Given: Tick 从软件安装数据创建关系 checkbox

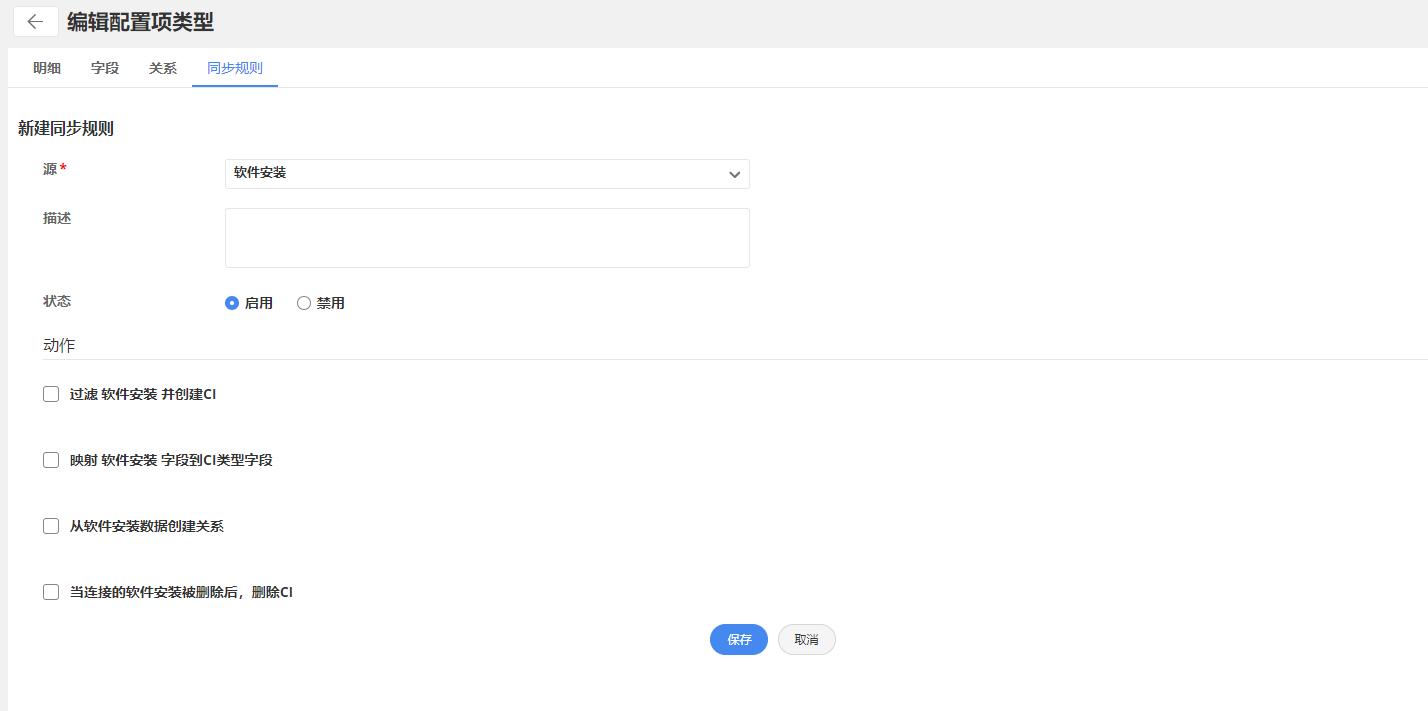Looking at the screenshot, I should (51, 526).
